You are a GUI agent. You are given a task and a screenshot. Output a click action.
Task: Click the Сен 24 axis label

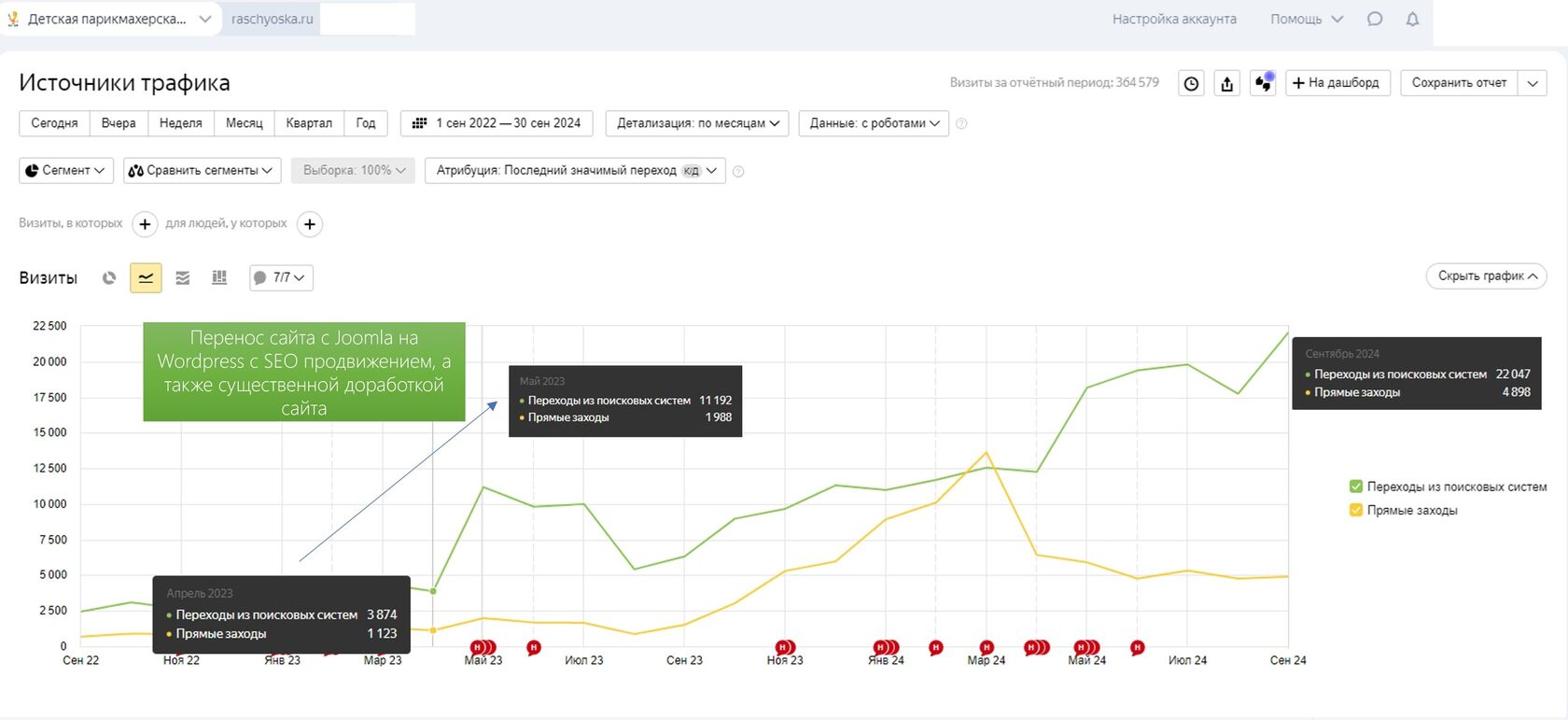point(1288,660)
